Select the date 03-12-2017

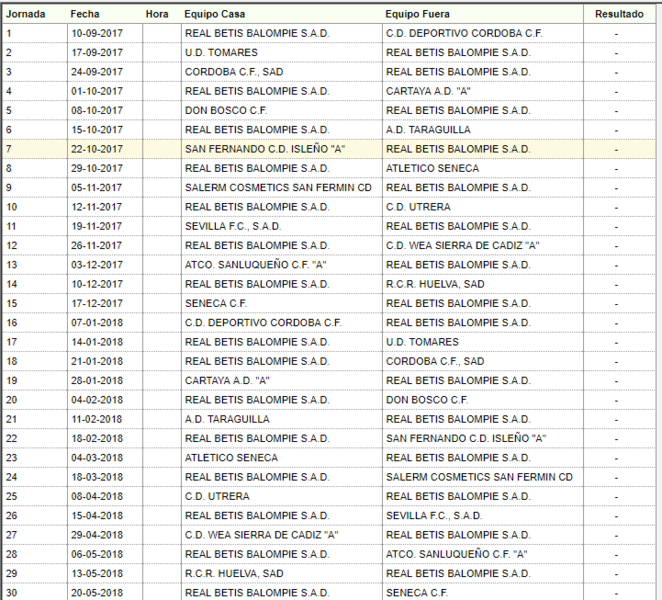pyautogui.click(x=97, y=265)
